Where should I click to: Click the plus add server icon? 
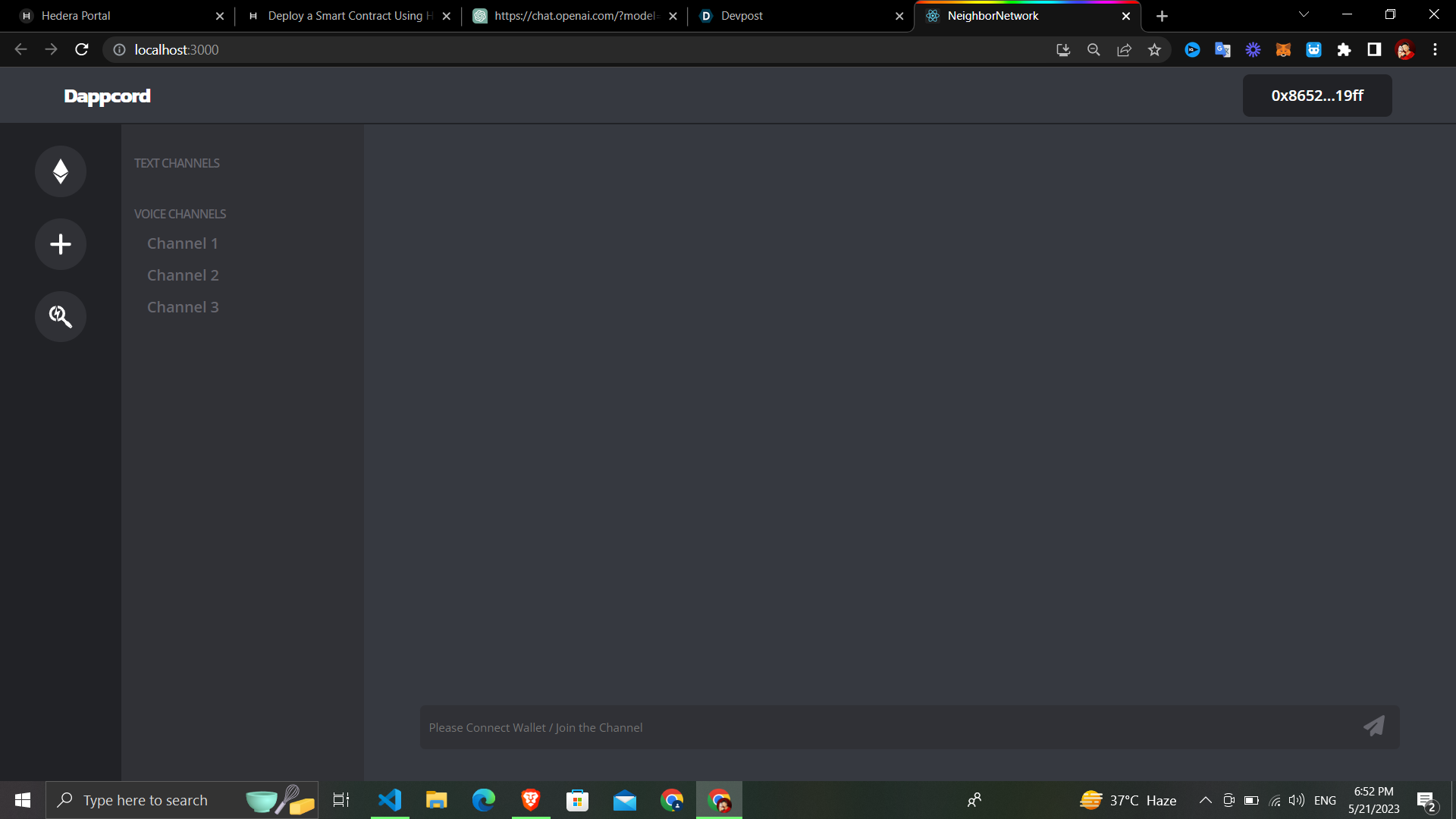pos(61,244)
